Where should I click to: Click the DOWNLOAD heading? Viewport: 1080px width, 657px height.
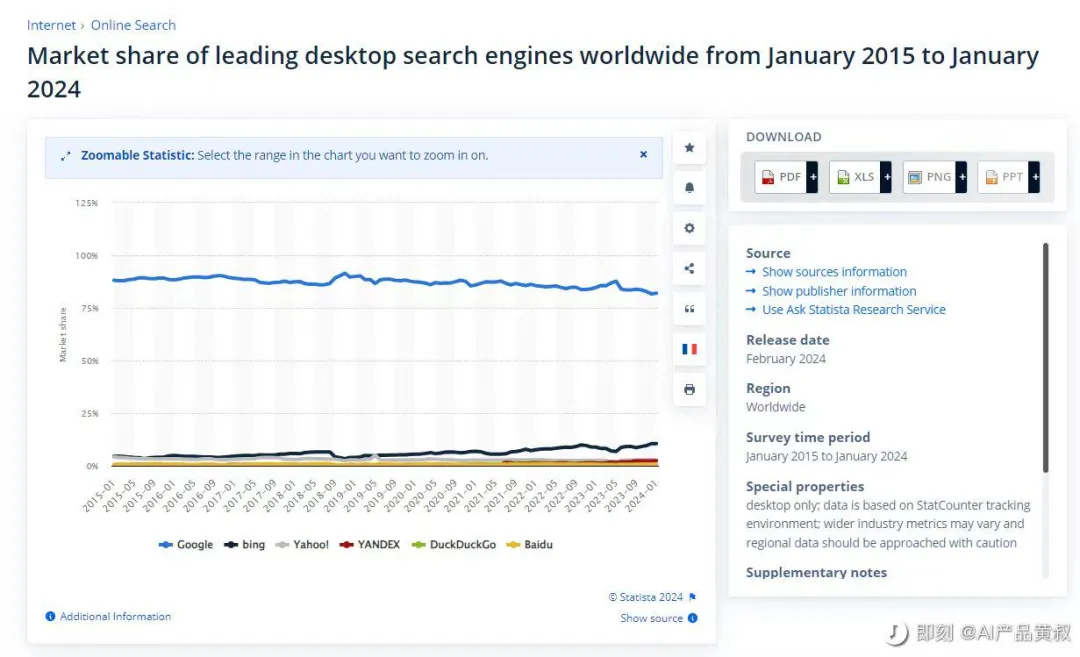pyautogui.click(x=784, y=137)
